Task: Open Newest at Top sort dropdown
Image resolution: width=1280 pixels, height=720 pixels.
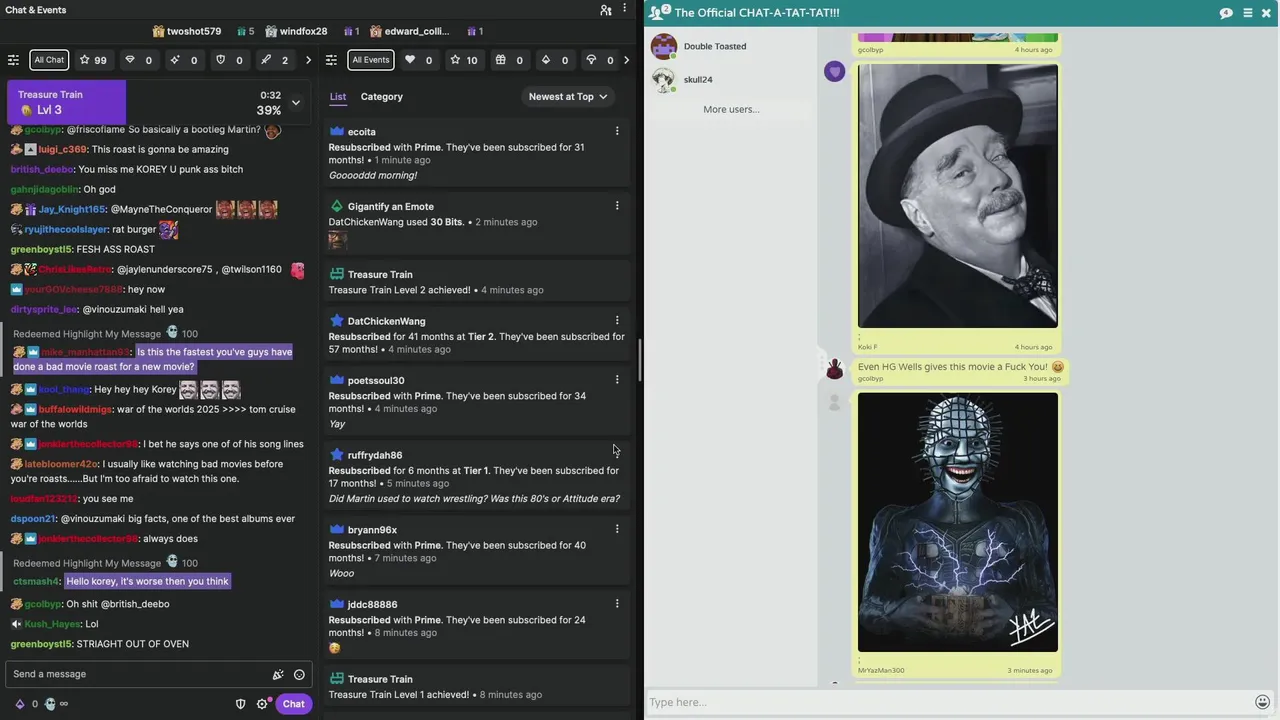Action: [568, 97]
